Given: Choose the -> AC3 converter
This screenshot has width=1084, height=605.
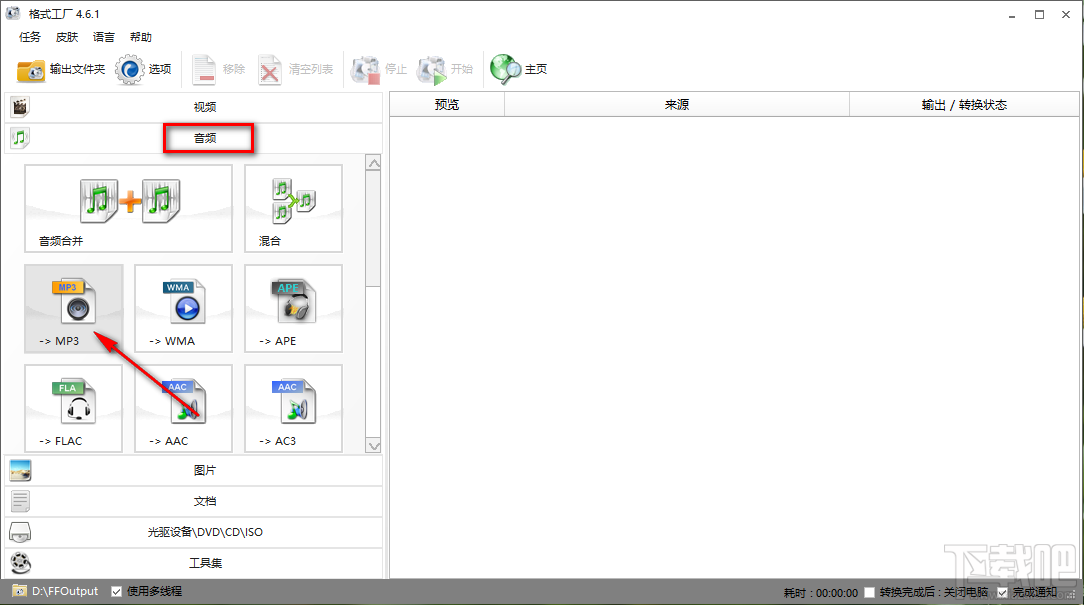Looking at the screenshot, I should coord(293,409).
